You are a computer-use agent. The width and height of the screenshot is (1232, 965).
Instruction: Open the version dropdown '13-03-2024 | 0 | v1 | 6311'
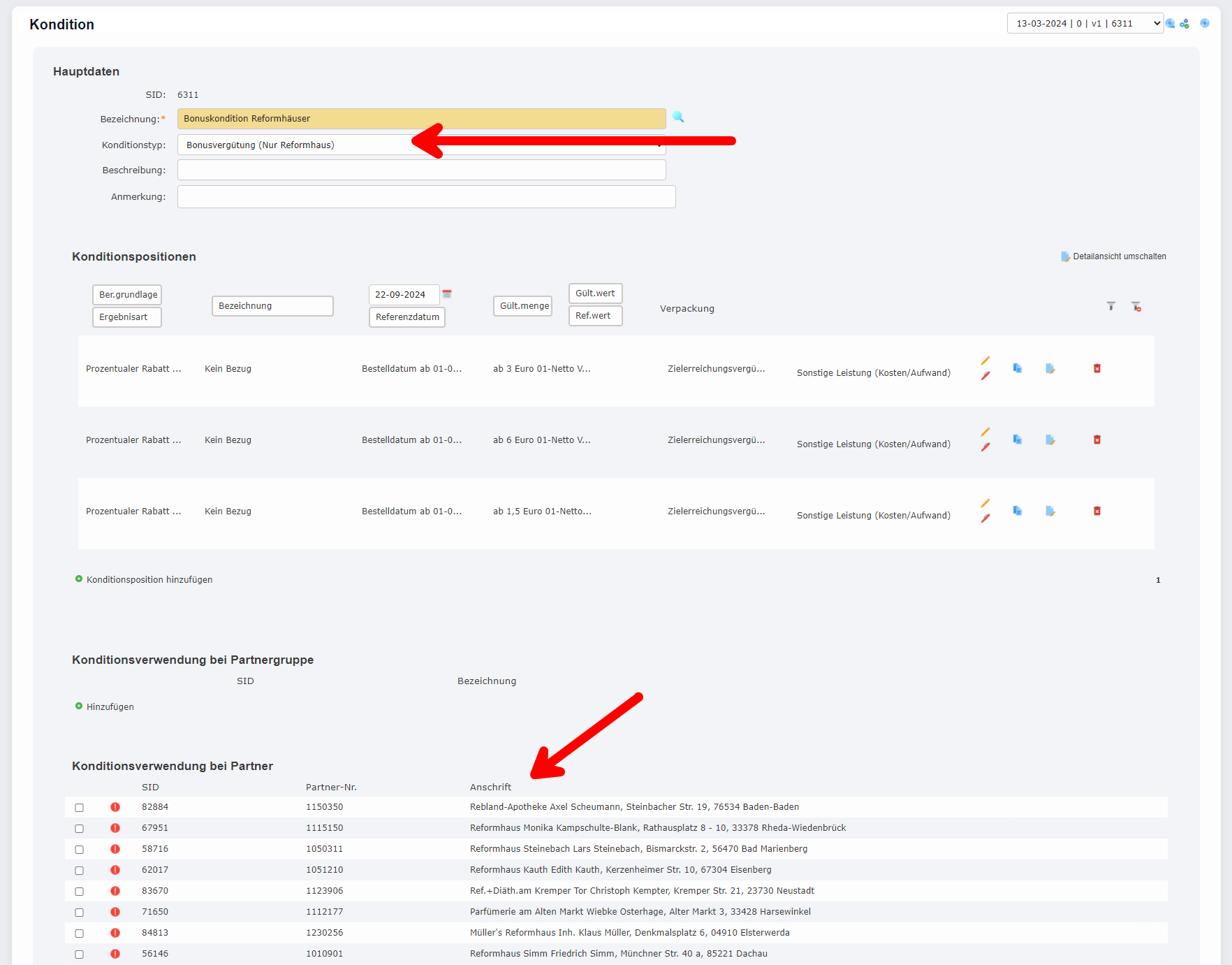[x=1085, y=24]
